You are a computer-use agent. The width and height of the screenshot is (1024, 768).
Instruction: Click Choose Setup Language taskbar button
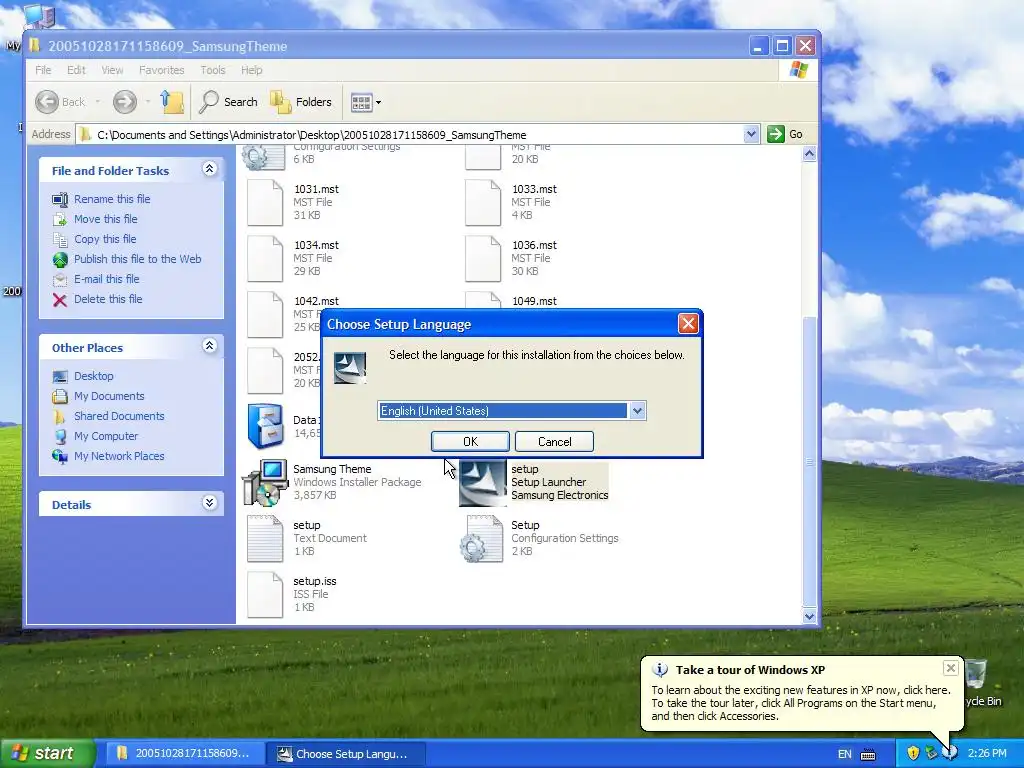[x=346, y=754]
